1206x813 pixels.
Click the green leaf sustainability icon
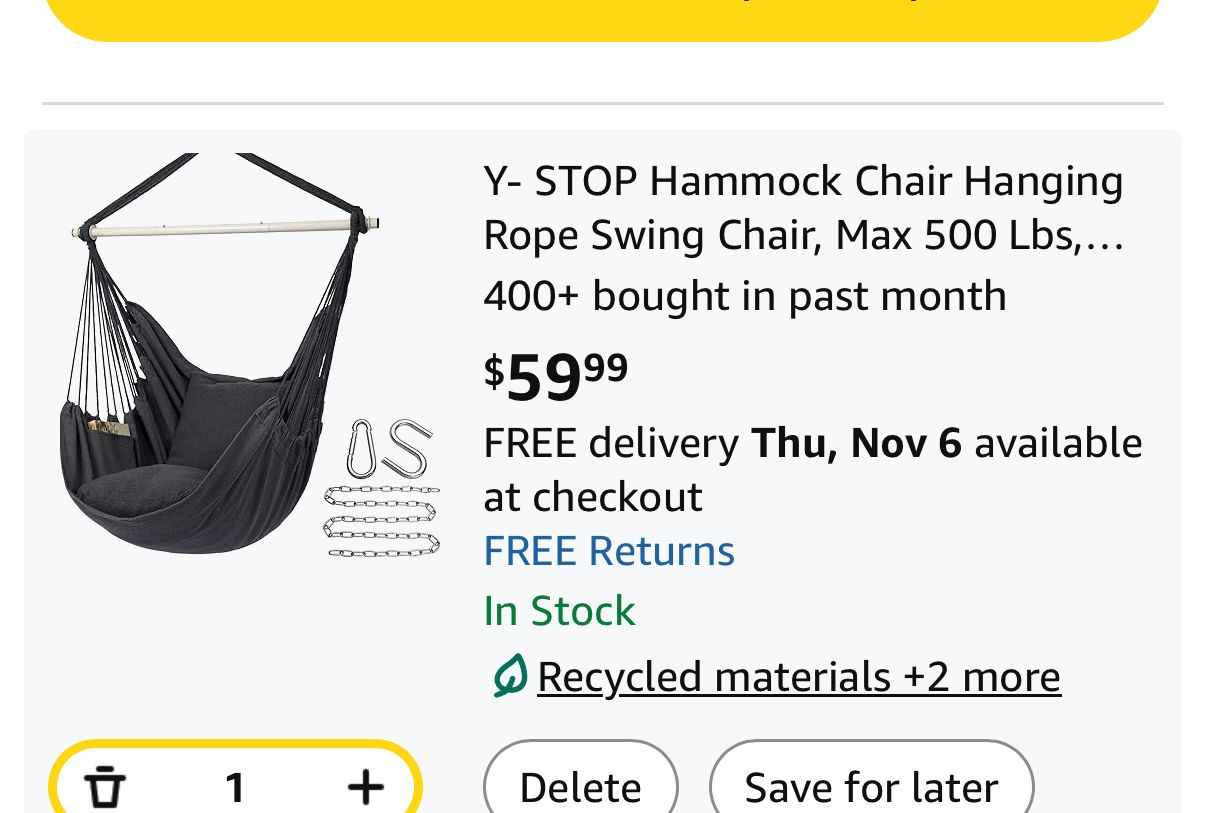coord(509,677)
